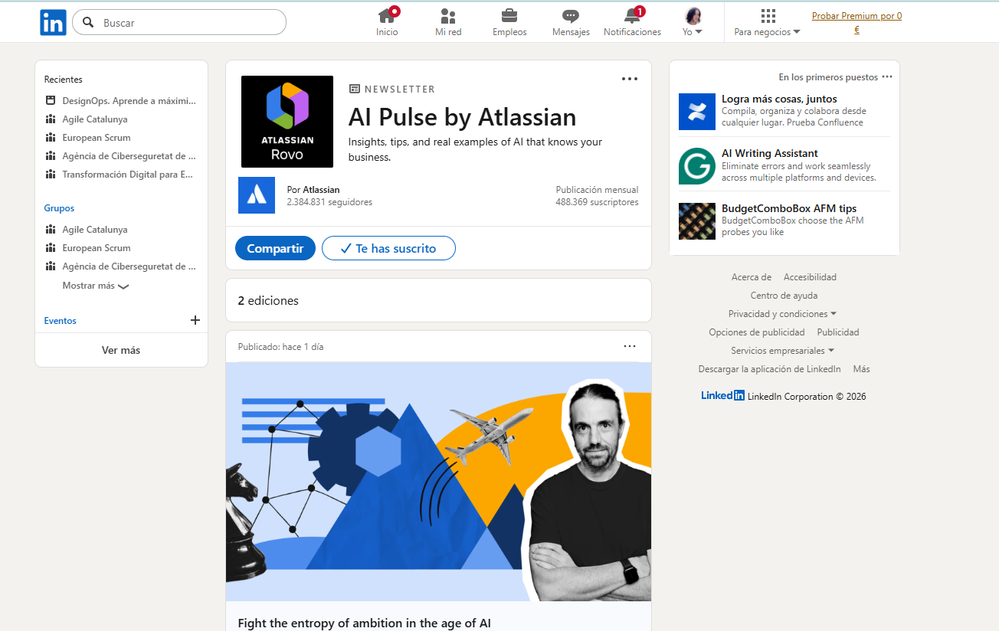Viewport: 999px width, 631px height.
Task: Open the Inicio home icon
Action: click(386, 20)
